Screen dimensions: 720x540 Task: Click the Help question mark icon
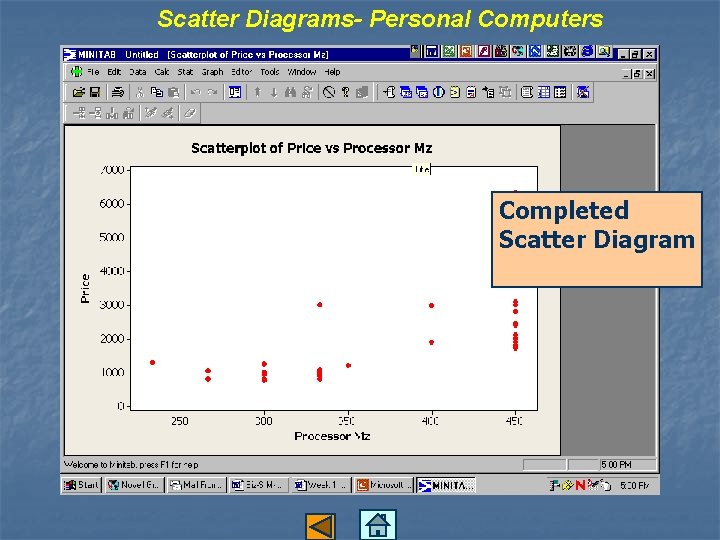point(345,92)
